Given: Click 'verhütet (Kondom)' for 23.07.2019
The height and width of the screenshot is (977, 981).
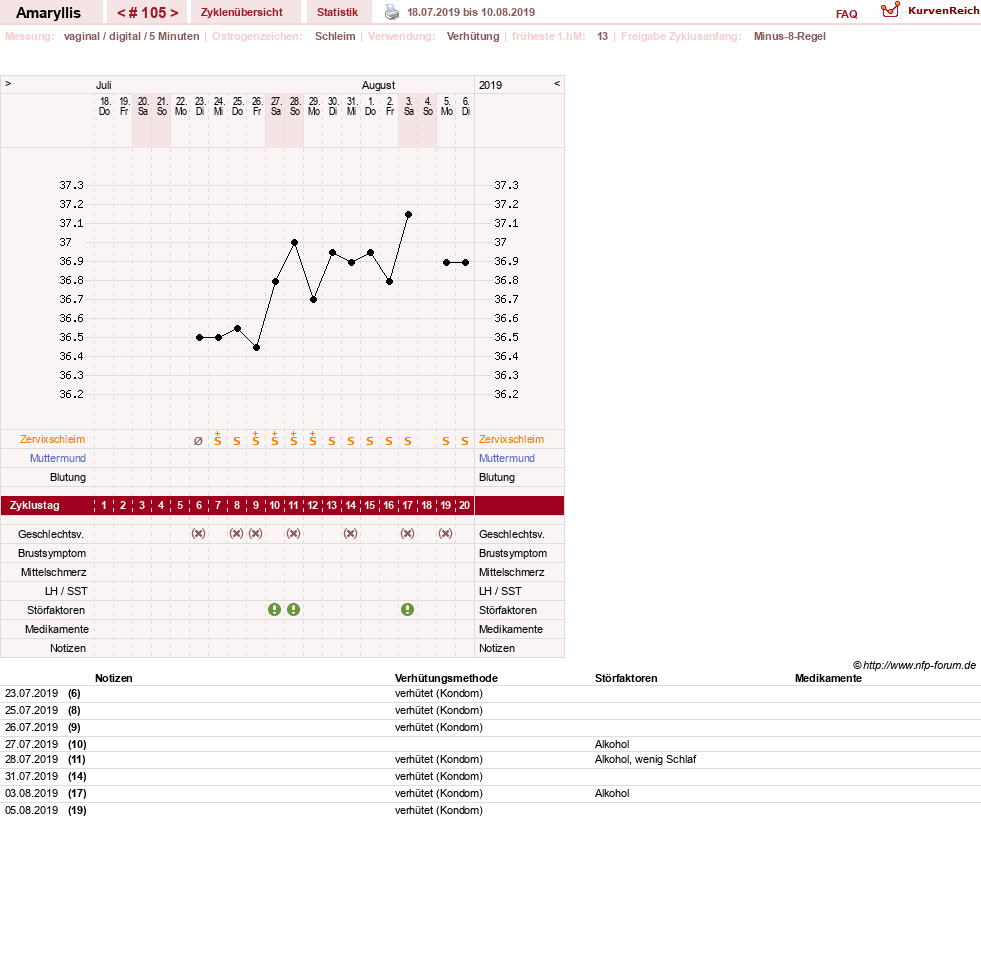Looking at the screenshot, I should (439, 694).
